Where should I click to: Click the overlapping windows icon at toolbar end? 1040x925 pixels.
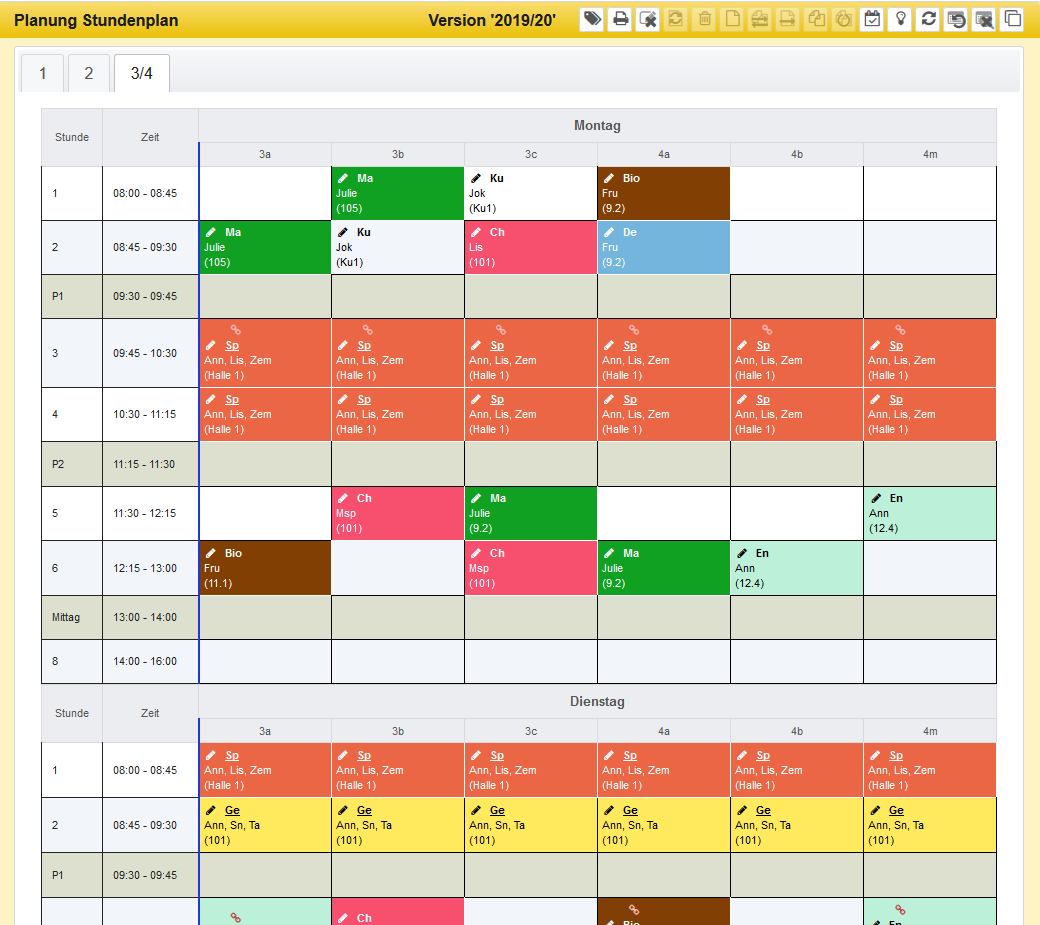tap(1012, 19)
